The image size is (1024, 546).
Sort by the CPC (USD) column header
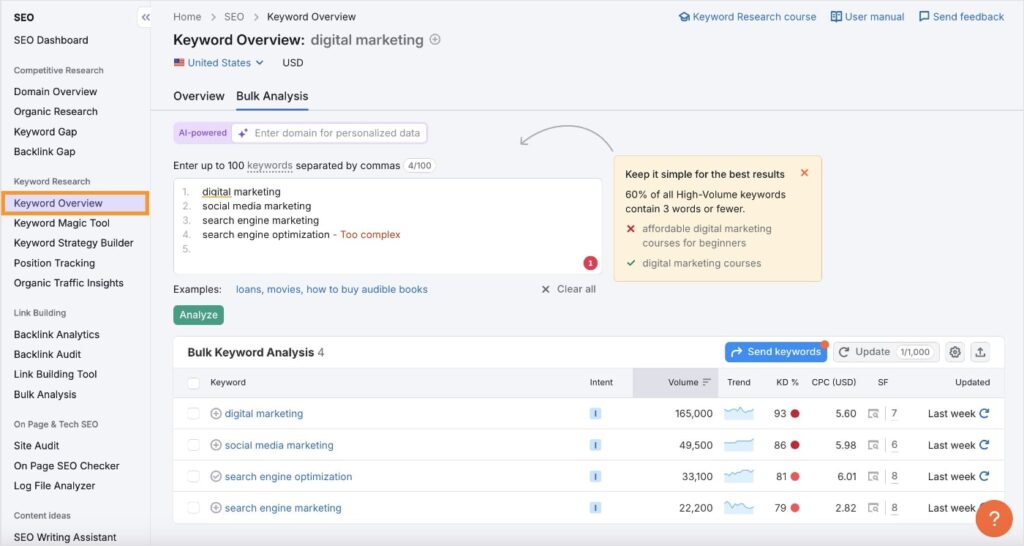833,382
